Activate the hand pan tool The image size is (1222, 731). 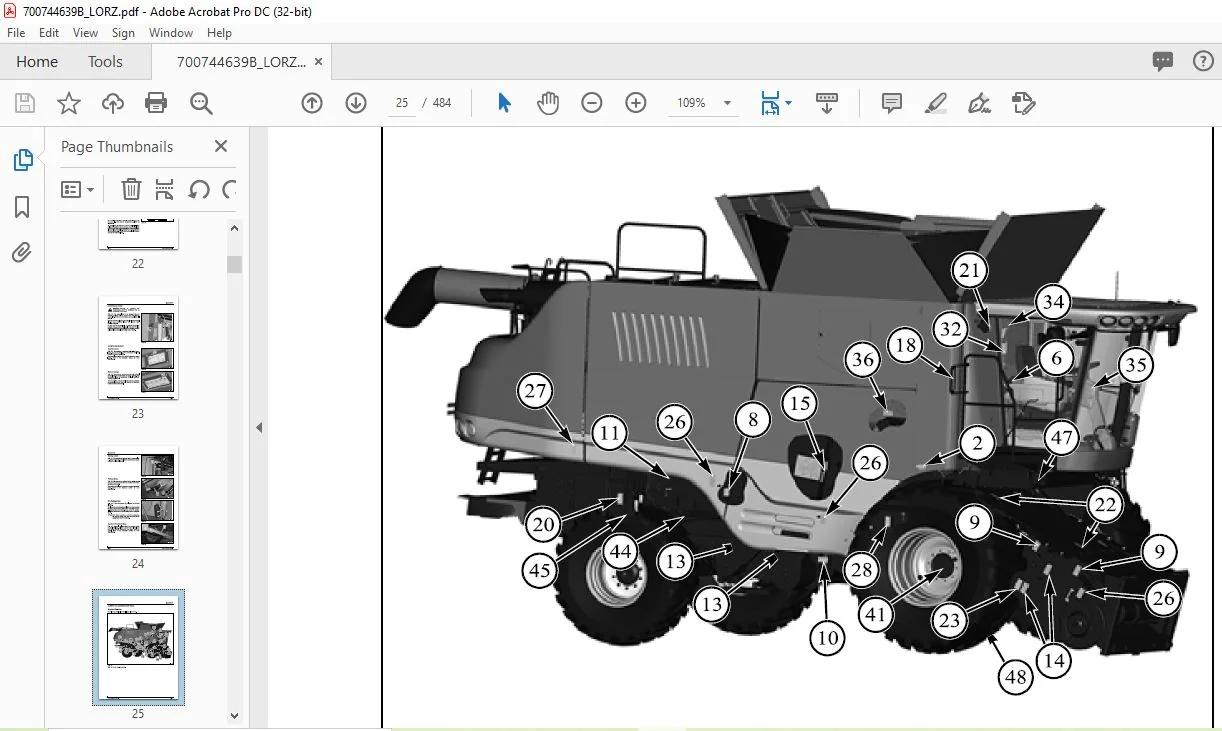[548, 103]
